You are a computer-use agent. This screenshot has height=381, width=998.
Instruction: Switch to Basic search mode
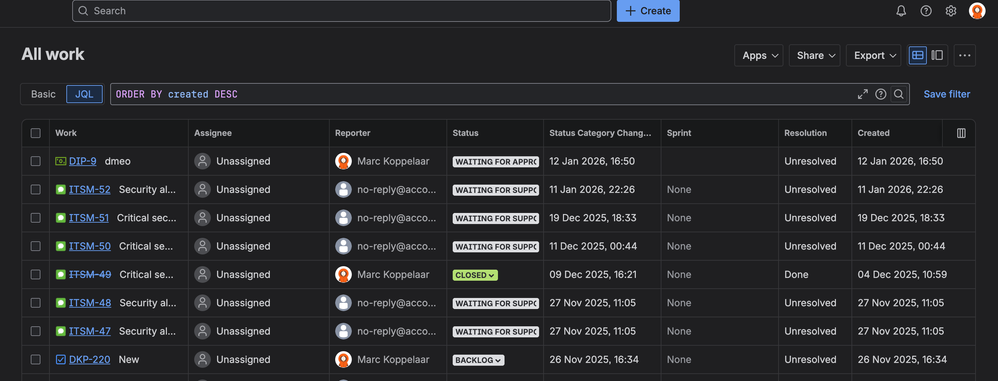(43, 94)
